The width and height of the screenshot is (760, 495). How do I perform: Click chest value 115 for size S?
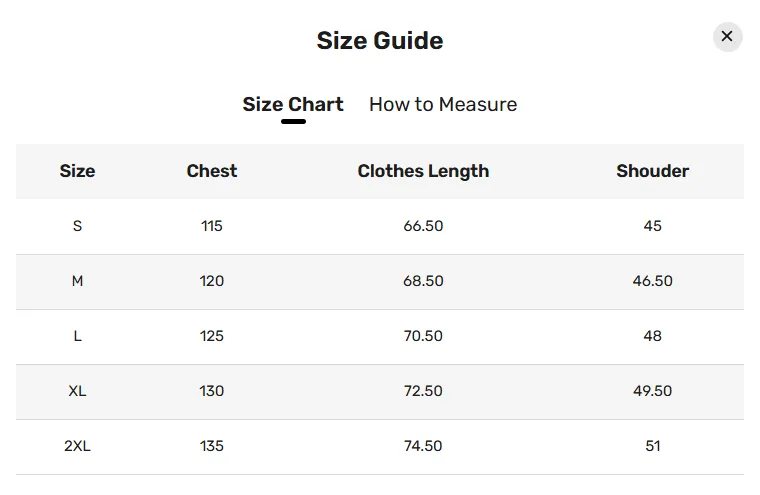click(212, 226)
